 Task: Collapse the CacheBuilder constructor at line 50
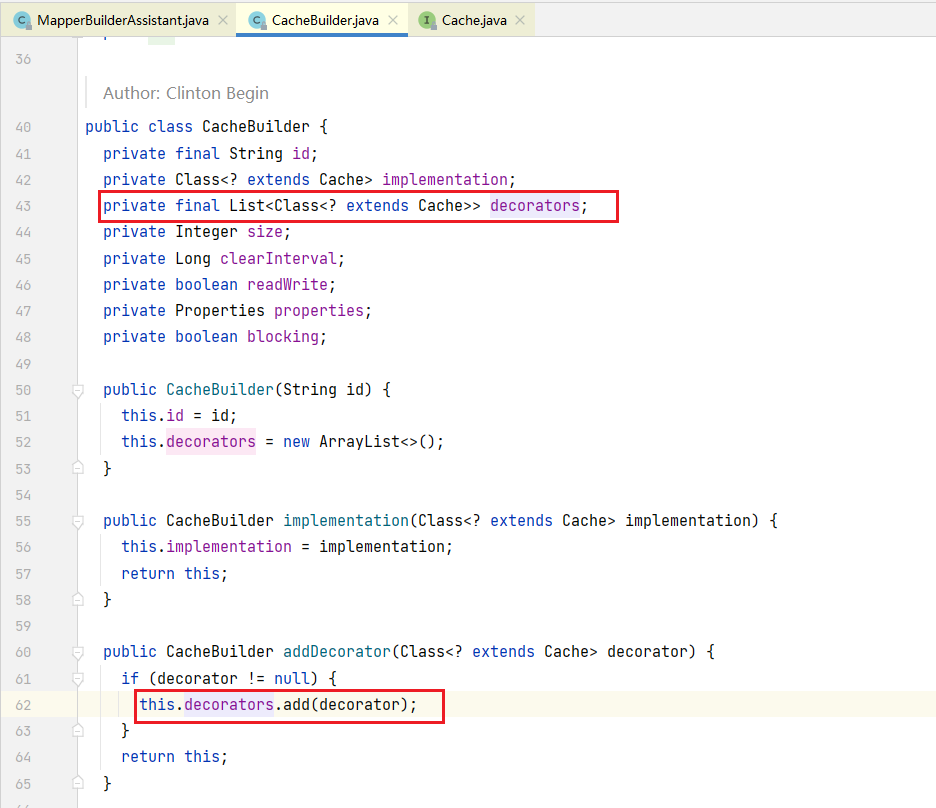(x=78, y=390)
